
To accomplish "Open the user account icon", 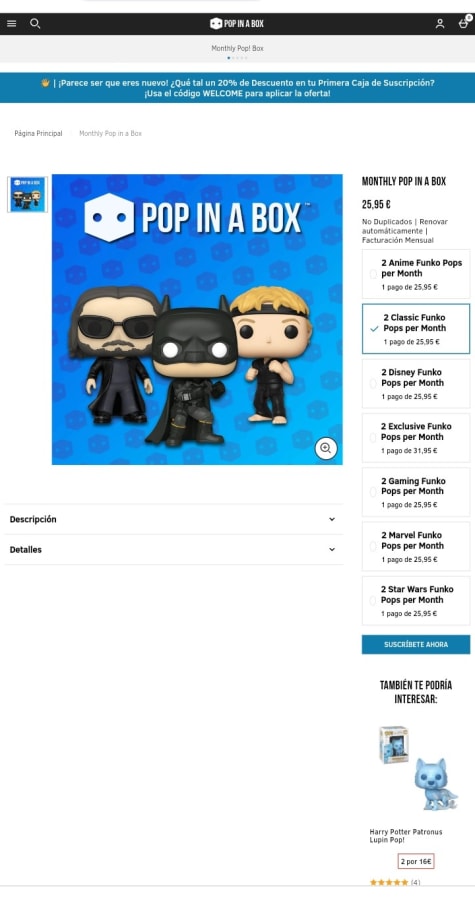I will [x=440, y=24].
